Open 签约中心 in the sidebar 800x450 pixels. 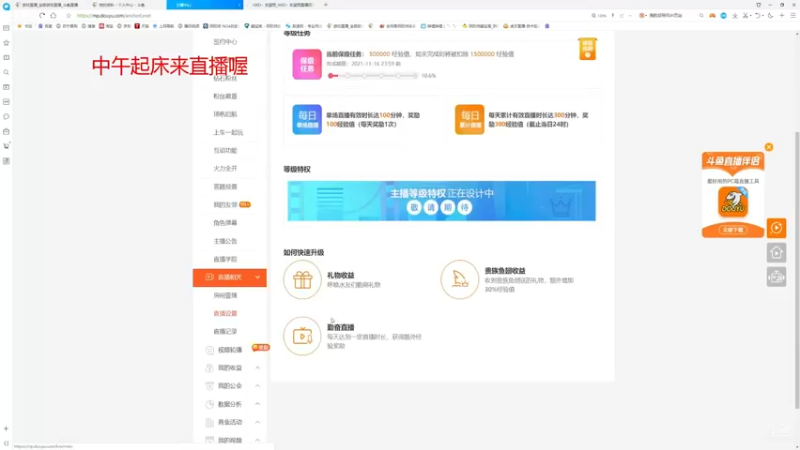click(x=225, y=42)
